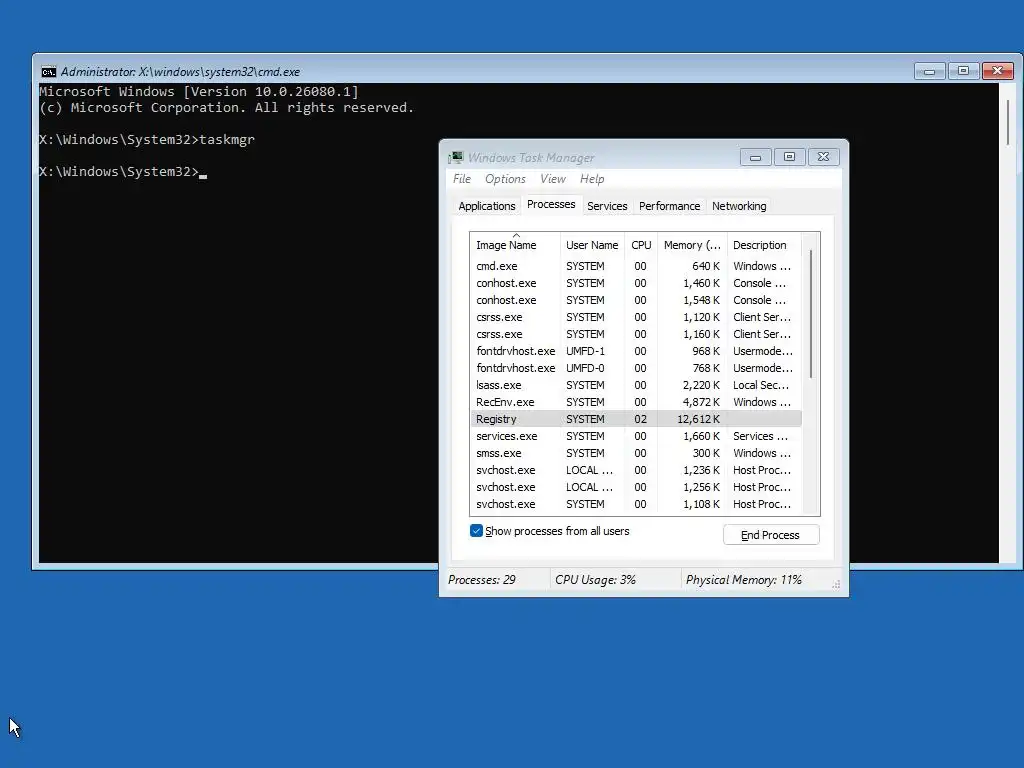This screenshot has width=1024, height=768.
Task: Click the command prompt cursor line
Action: (123, 172)
